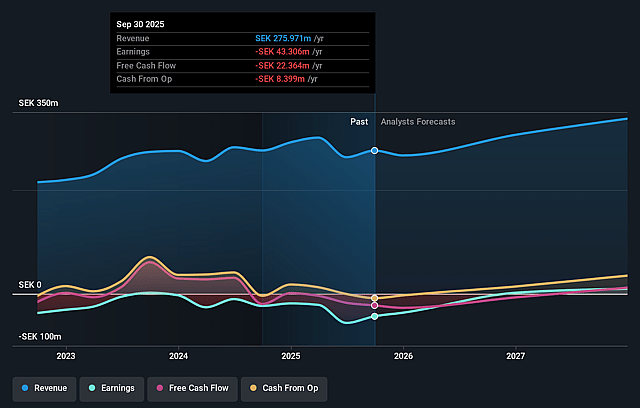Click the Past section label
This screenshot has height=408, width=640.
click(x=358, y=122)
